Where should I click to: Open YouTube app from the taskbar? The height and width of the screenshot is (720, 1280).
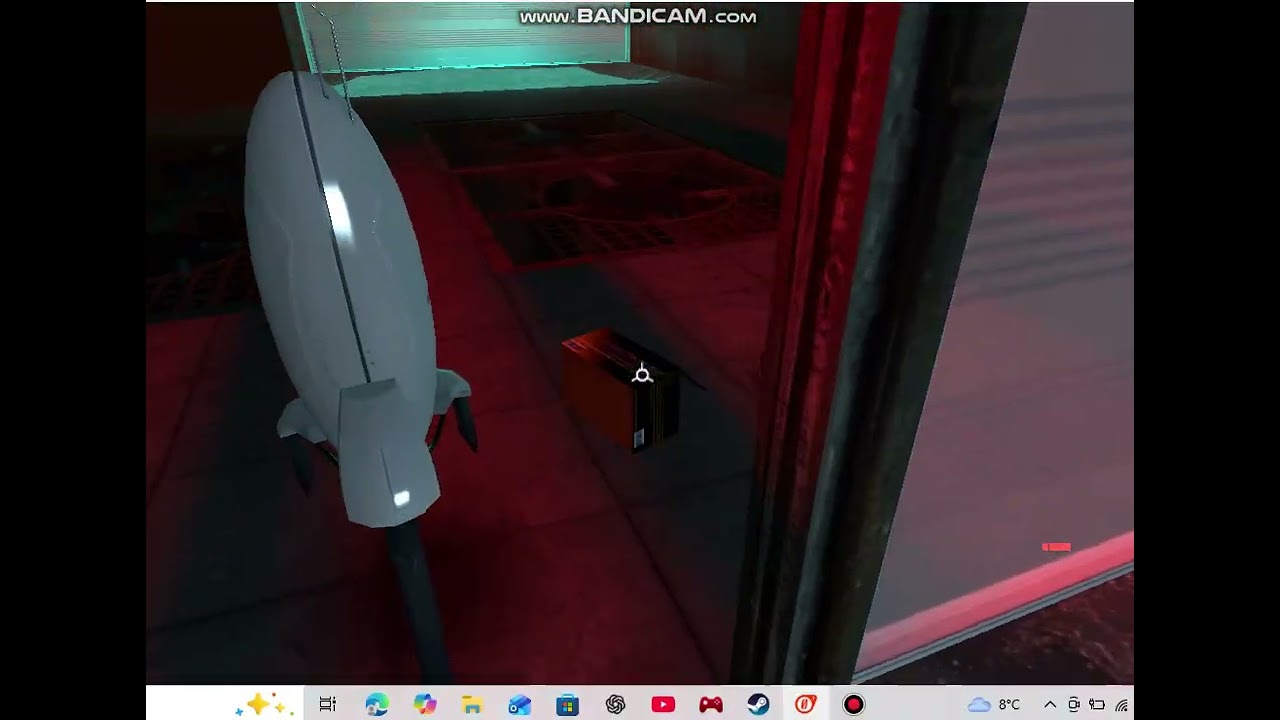663,705
